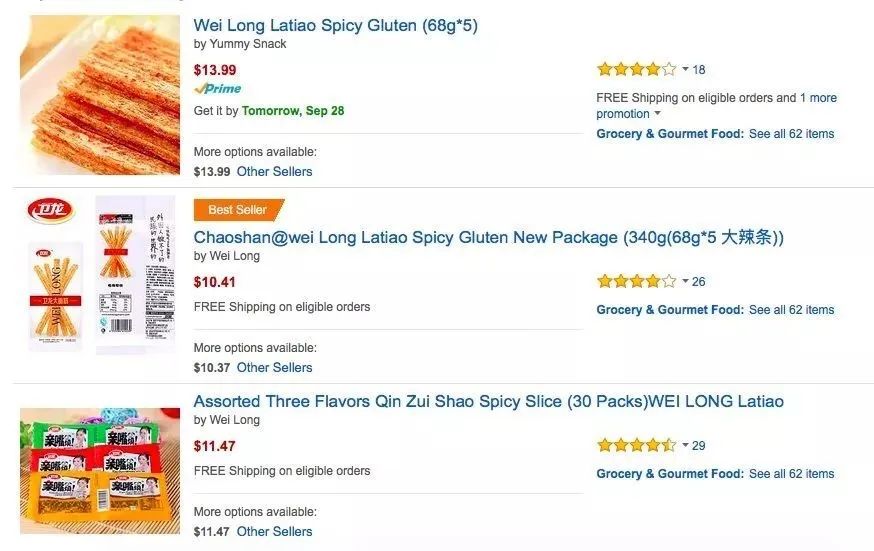Open Chaoshan@wei Long Latiao New Package title
Screen dimensions: 874x551
click(x=488, y=237)
